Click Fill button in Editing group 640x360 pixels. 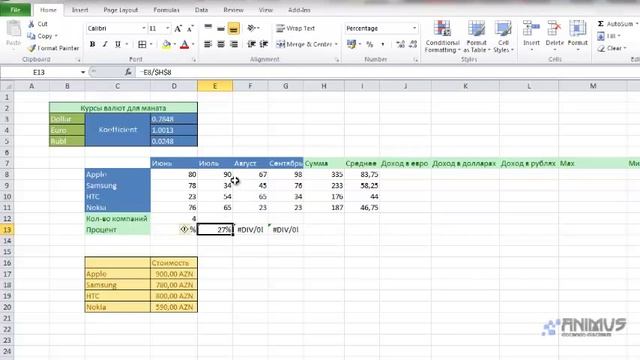pos(608,36)
